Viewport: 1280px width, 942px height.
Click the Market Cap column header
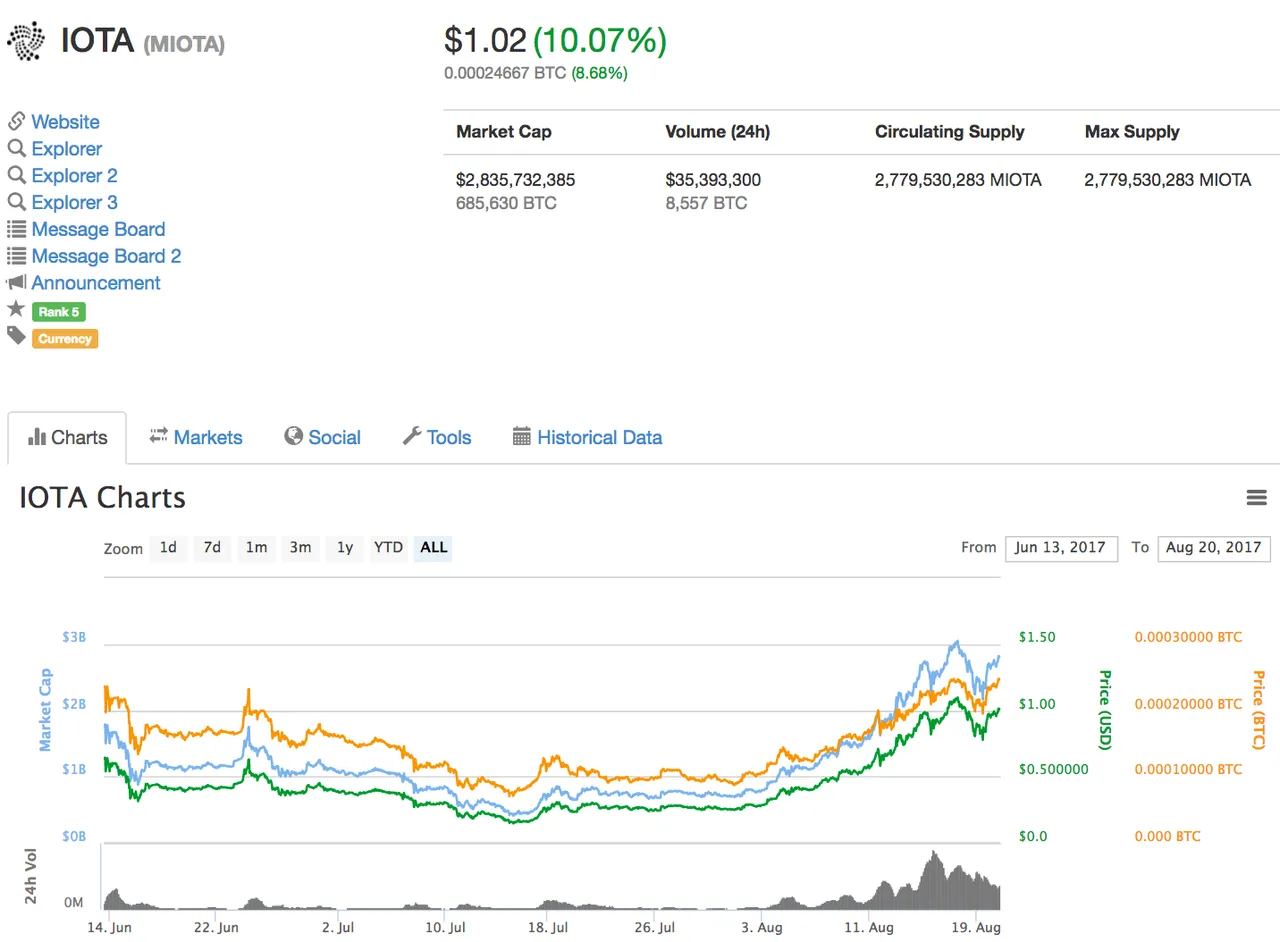click(x=504, y=132)
